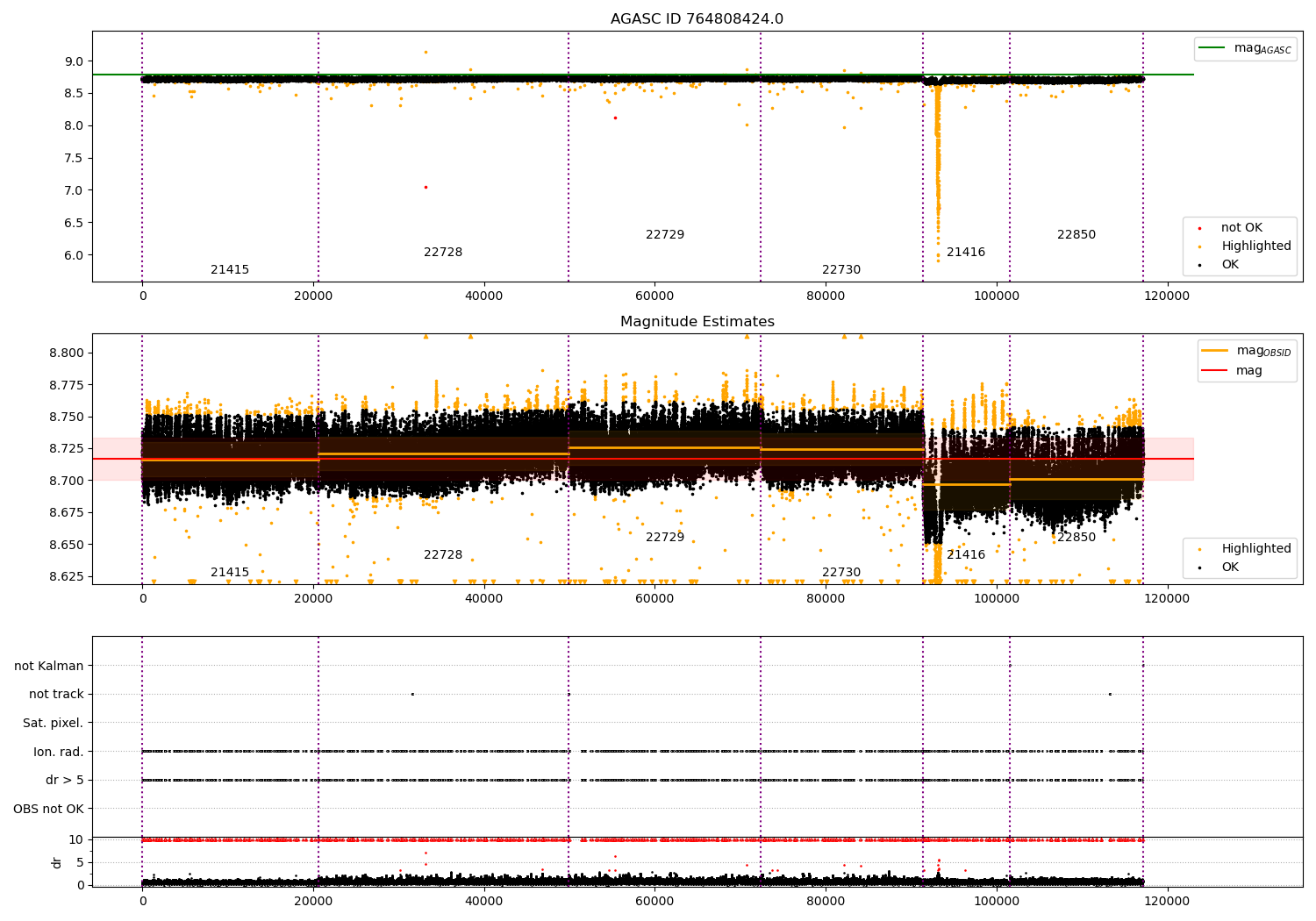
Task: Click obsid label 22730 in Magnitude Estimates plot
Action: (x=841, y=573)
